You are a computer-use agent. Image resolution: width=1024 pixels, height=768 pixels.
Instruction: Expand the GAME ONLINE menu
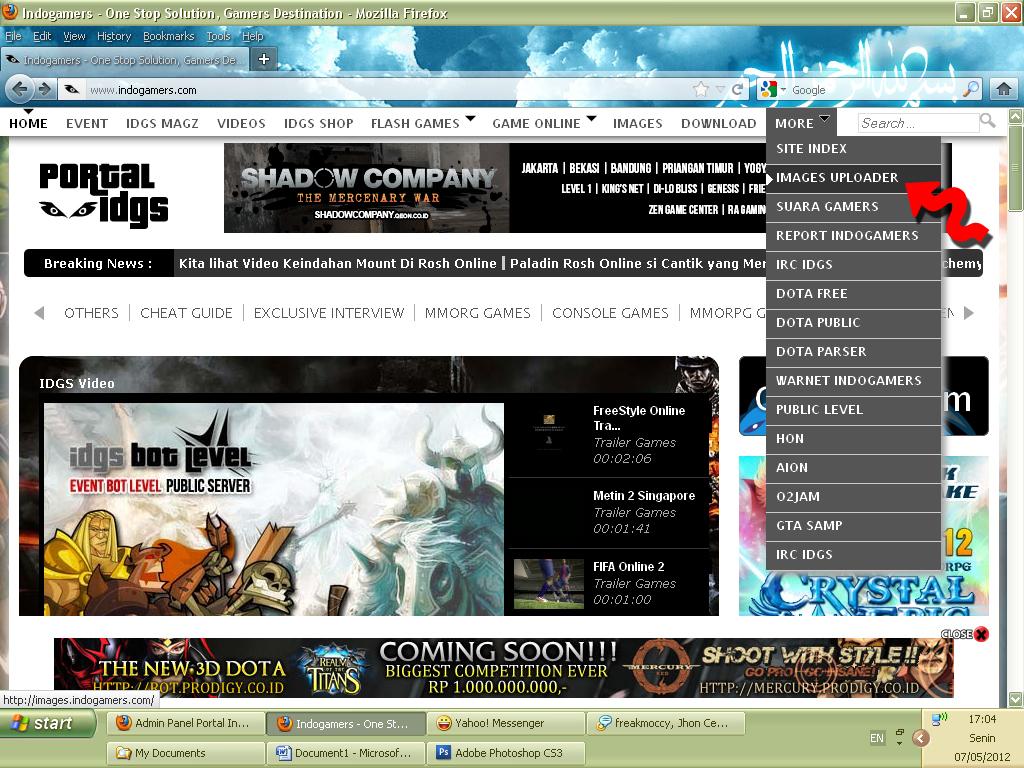543,123
